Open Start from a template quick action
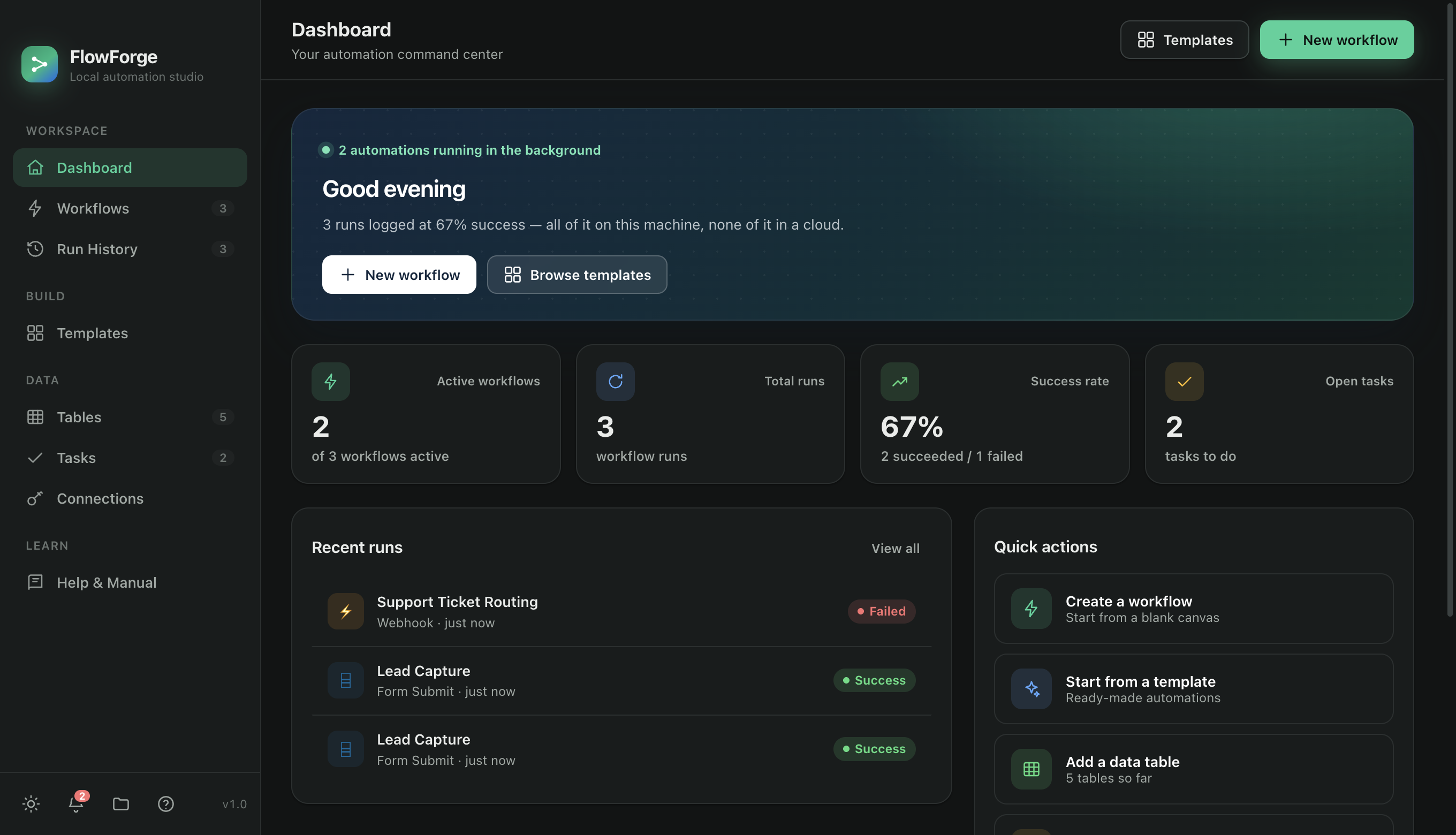Viewport: 1456px width, 835px height. click(1193, 689)
